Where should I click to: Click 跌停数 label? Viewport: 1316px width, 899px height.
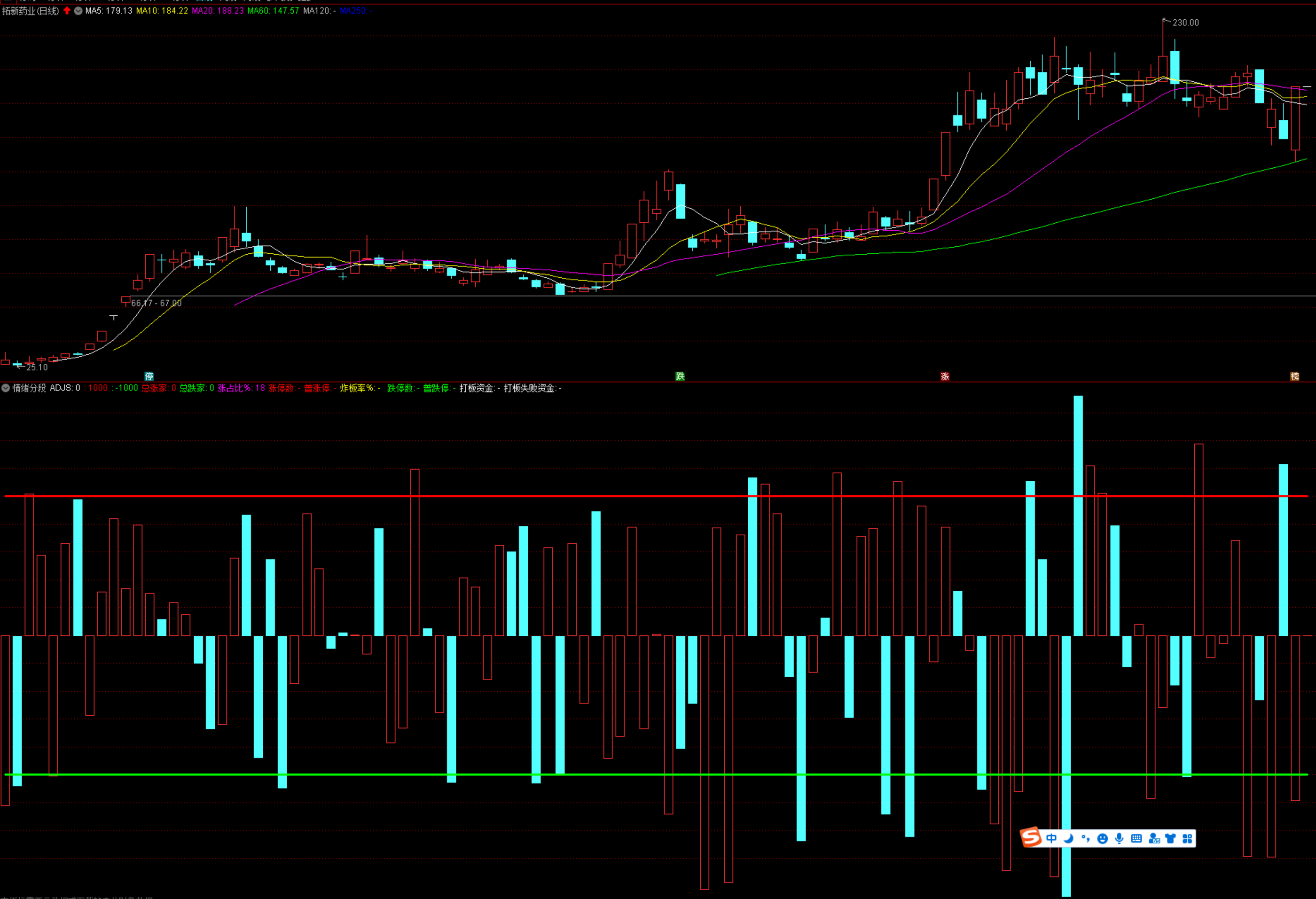[x=403, y=388]
